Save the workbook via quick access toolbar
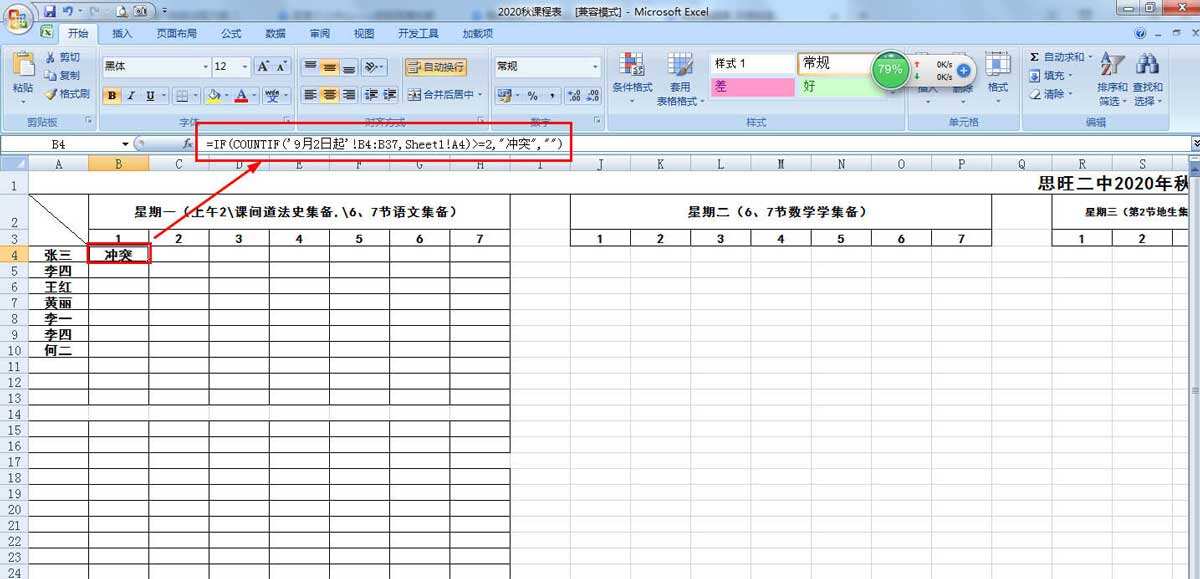Screen dimensions: 1200x579 49,11
